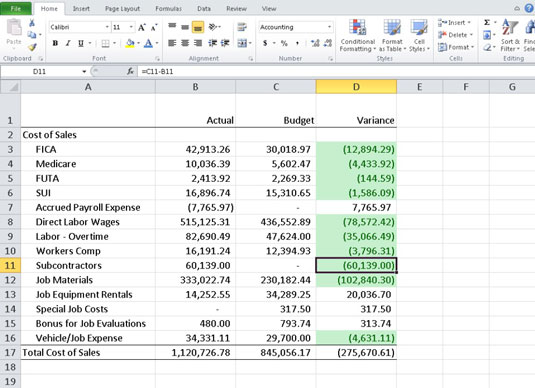Click the Increase Indent icon
Viewport: 535px width, 388px height.
225,43
